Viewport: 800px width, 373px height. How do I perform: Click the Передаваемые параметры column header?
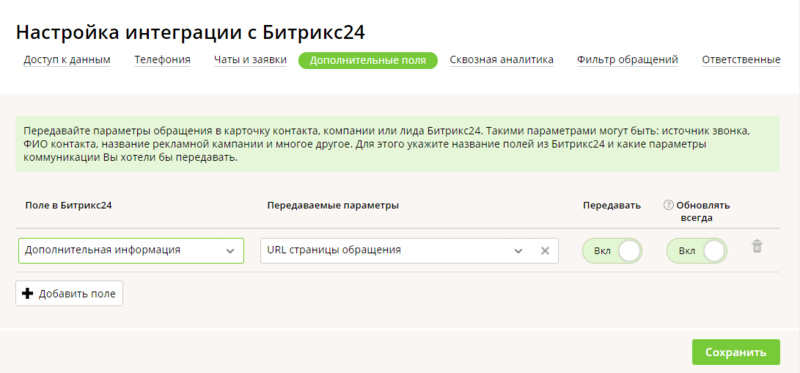[x=333, y=206]
